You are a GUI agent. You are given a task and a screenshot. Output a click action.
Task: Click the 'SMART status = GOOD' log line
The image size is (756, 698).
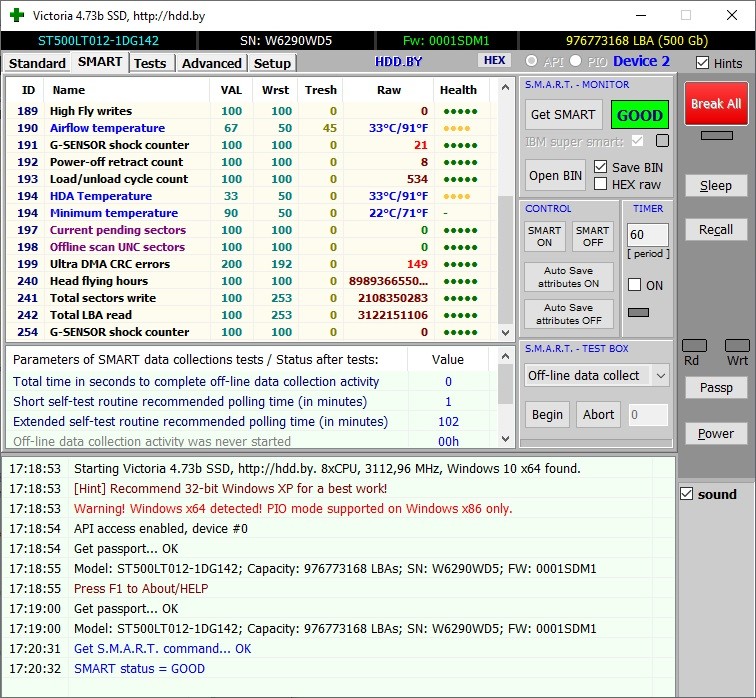(139, 669)
